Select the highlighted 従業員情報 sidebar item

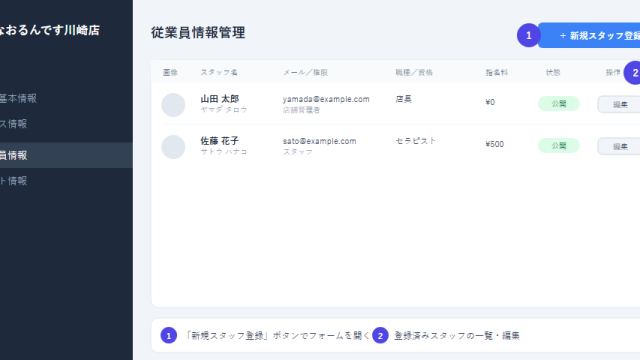pos(66,155)
